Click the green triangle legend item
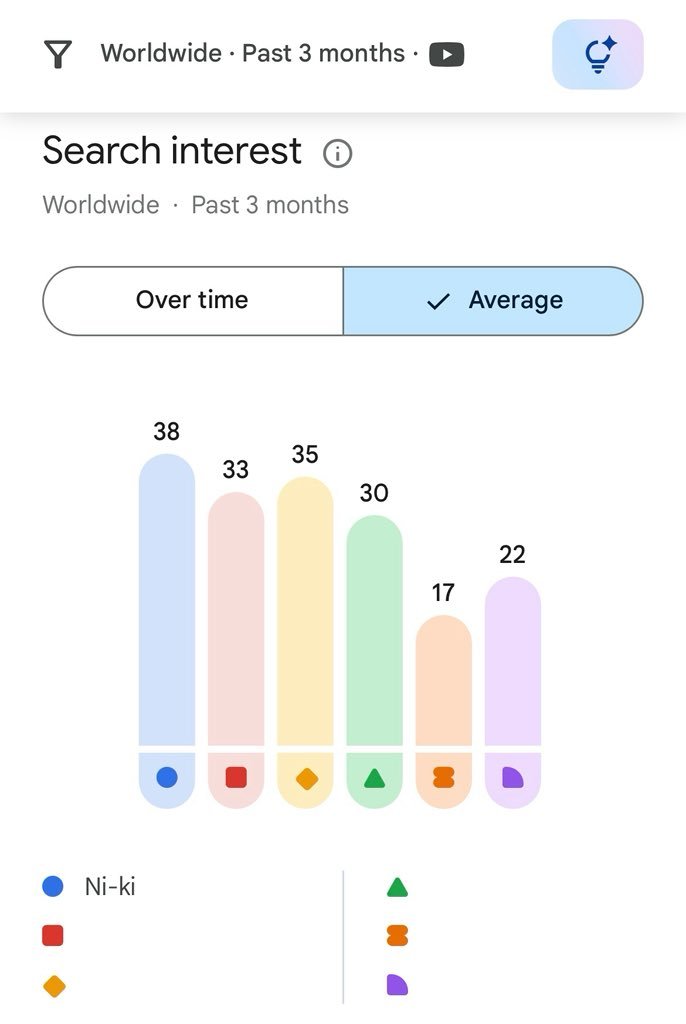 (x=397, y=887)
